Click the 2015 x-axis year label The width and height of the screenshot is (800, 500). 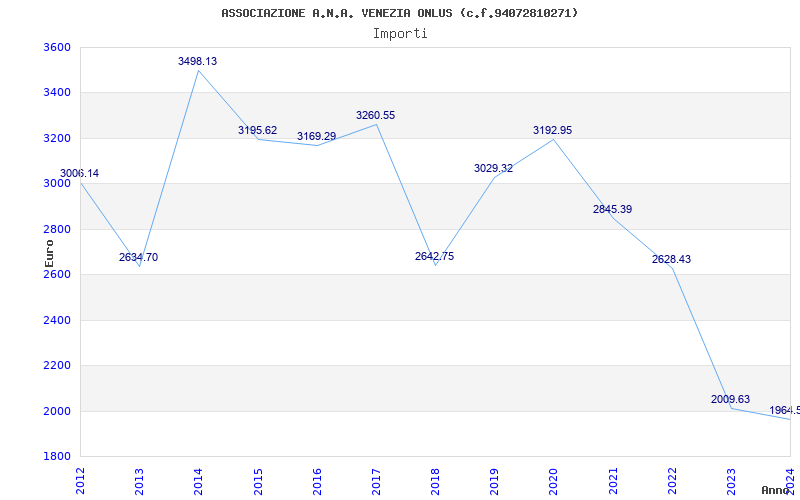point(258,481)
